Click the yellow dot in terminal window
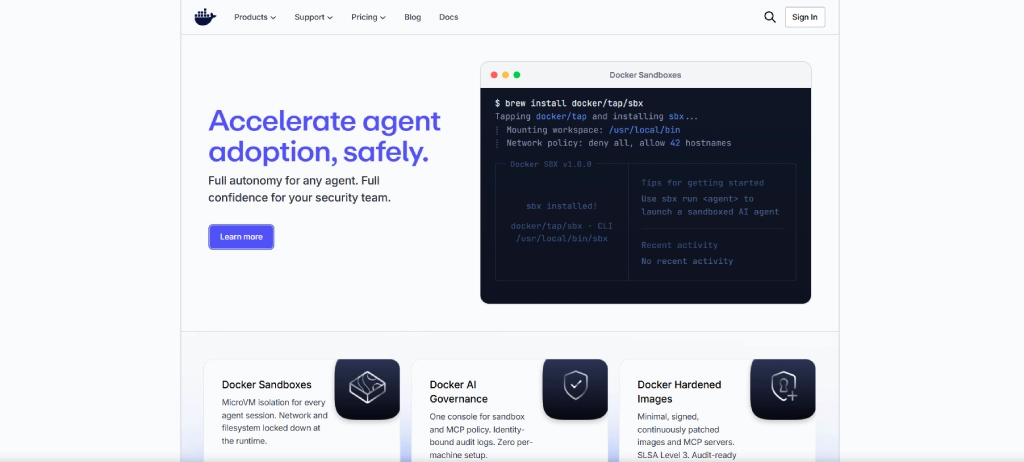Image resolution: width=1024 pixels, height=462 pixels. [505, 75]
